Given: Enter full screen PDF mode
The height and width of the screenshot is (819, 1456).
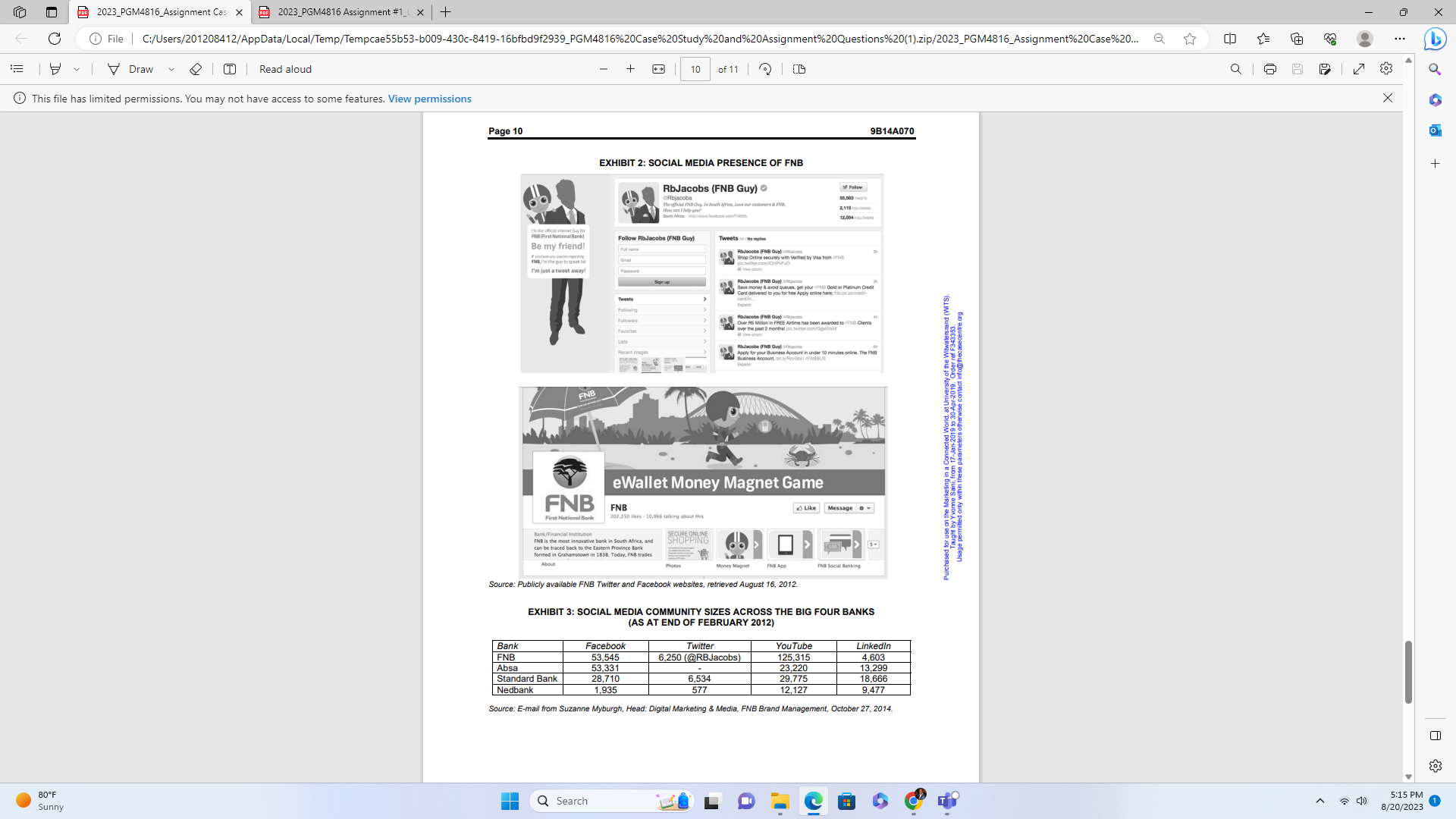Looking at the screenshot, I should [x=1358, y=69].
